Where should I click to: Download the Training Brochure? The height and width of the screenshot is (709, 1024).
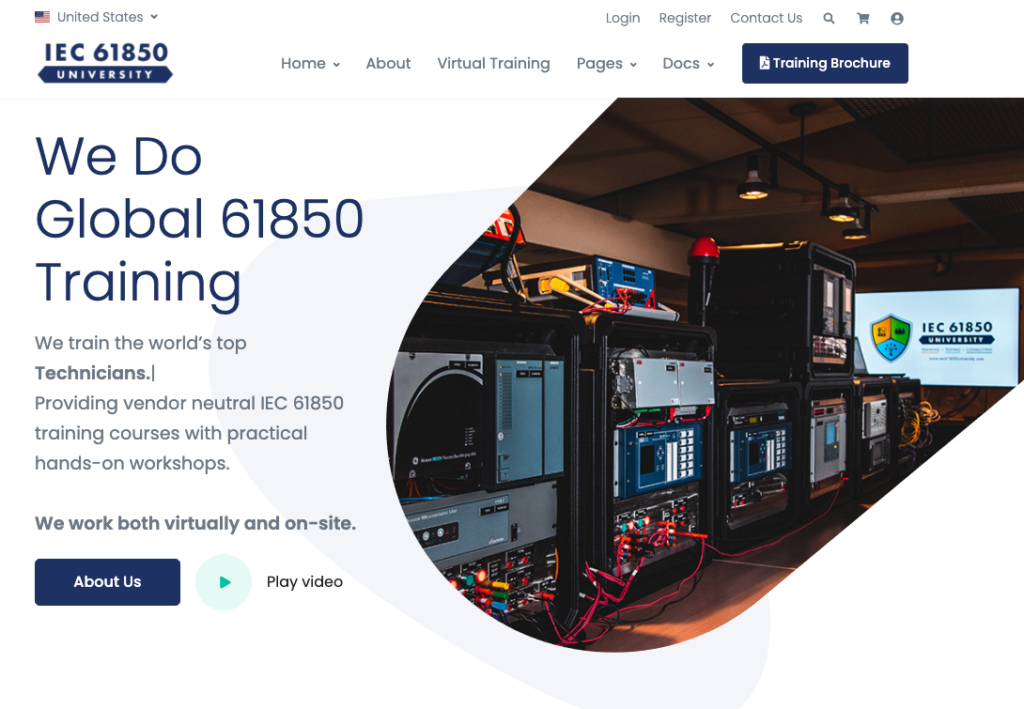[x=824, y=62]
